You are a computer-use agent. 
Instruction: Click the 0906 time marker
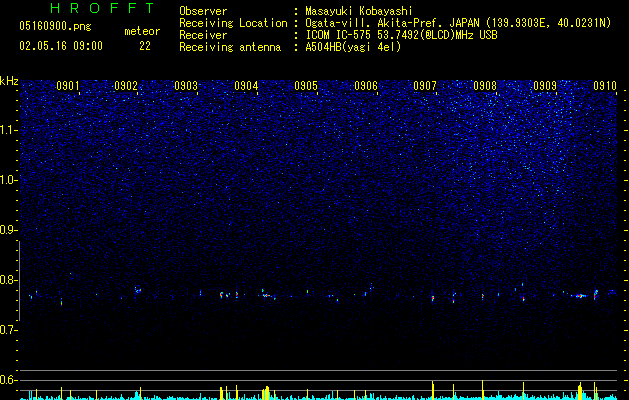(366, 85)
